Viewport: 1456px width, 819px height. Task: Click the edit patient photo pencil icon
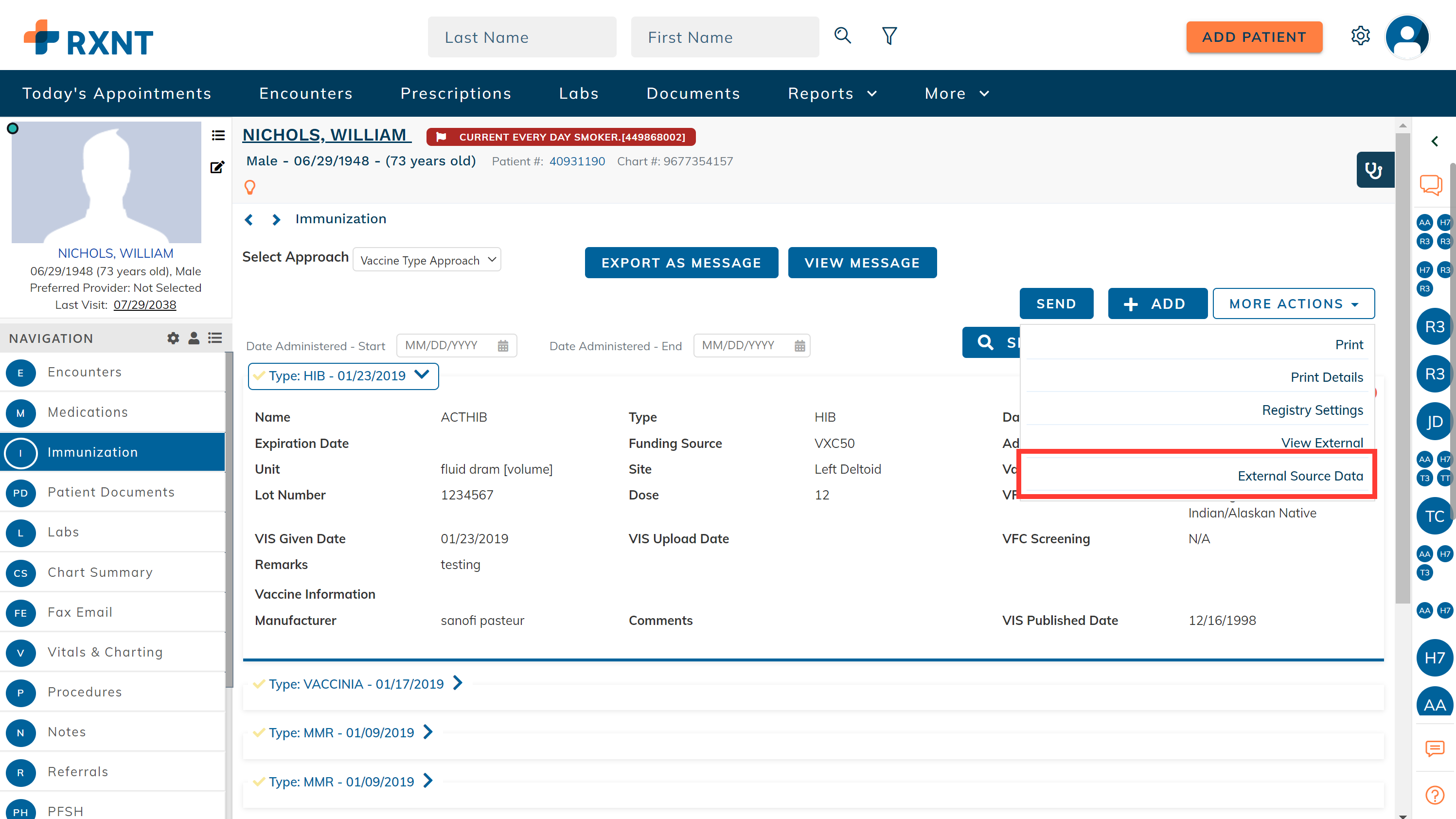pyautogui.click(x=217, y=167)
